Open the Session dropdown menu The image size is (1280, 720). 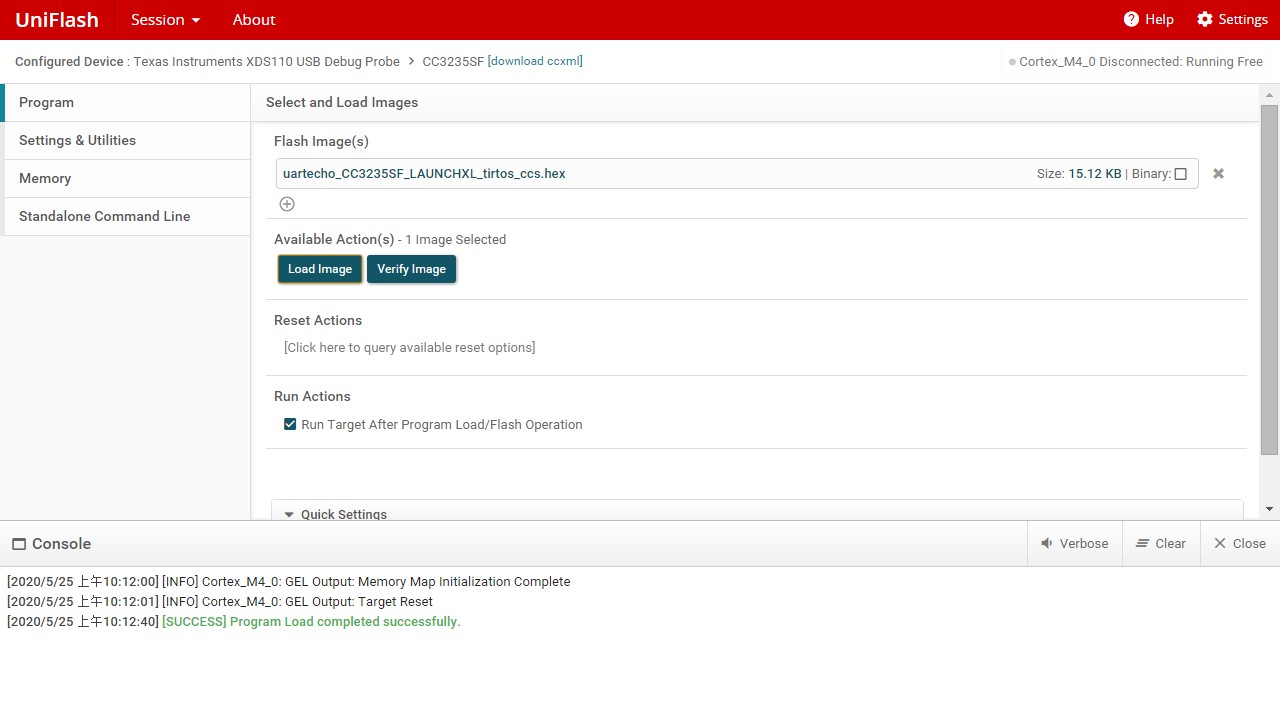(x=166, y=20)
